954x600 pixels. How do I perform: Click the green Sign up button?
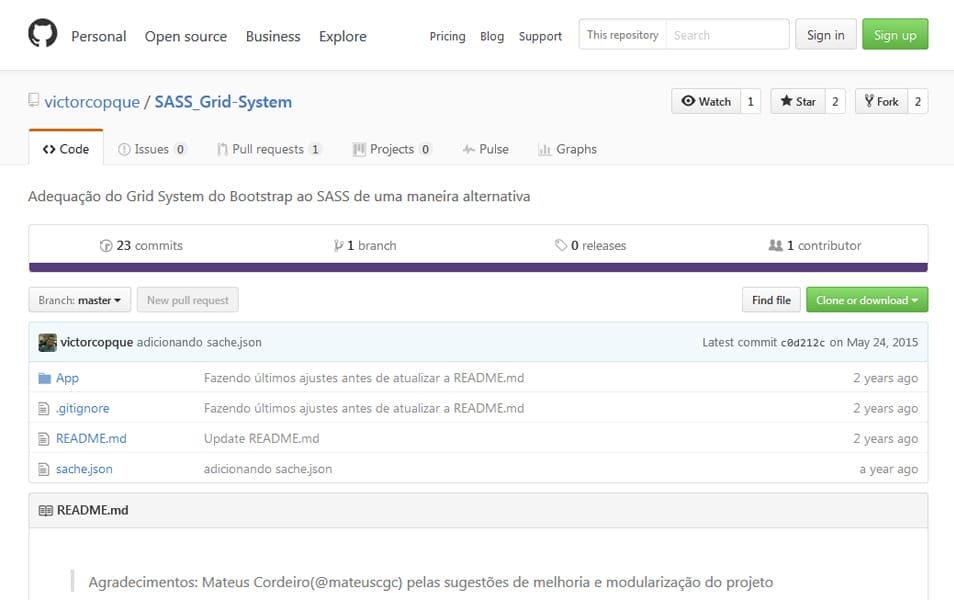pyautogui.click(x=894, y=33)
